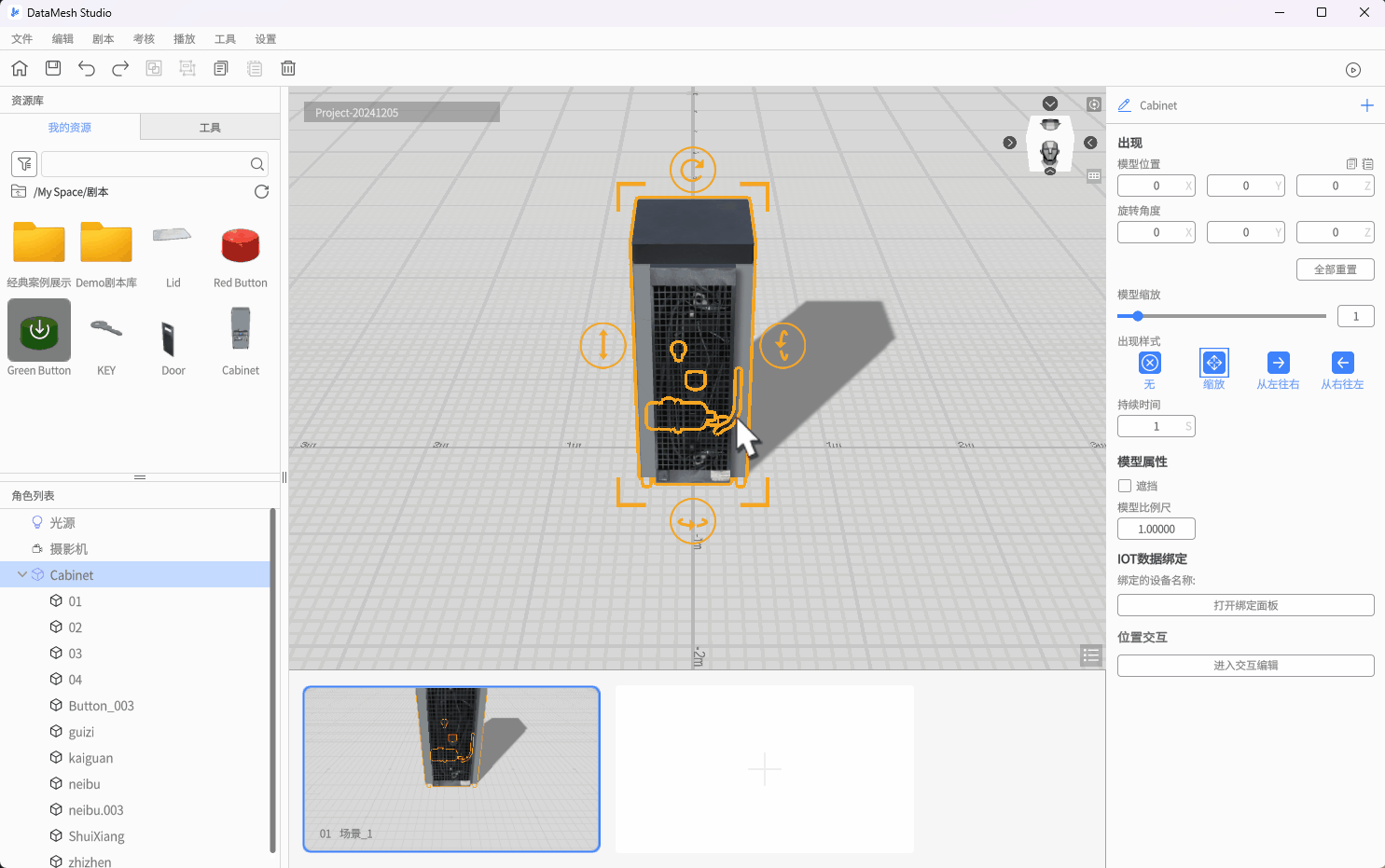Click the Delete trash icon
Screen dimensions: 1385x868
[288, 68]
